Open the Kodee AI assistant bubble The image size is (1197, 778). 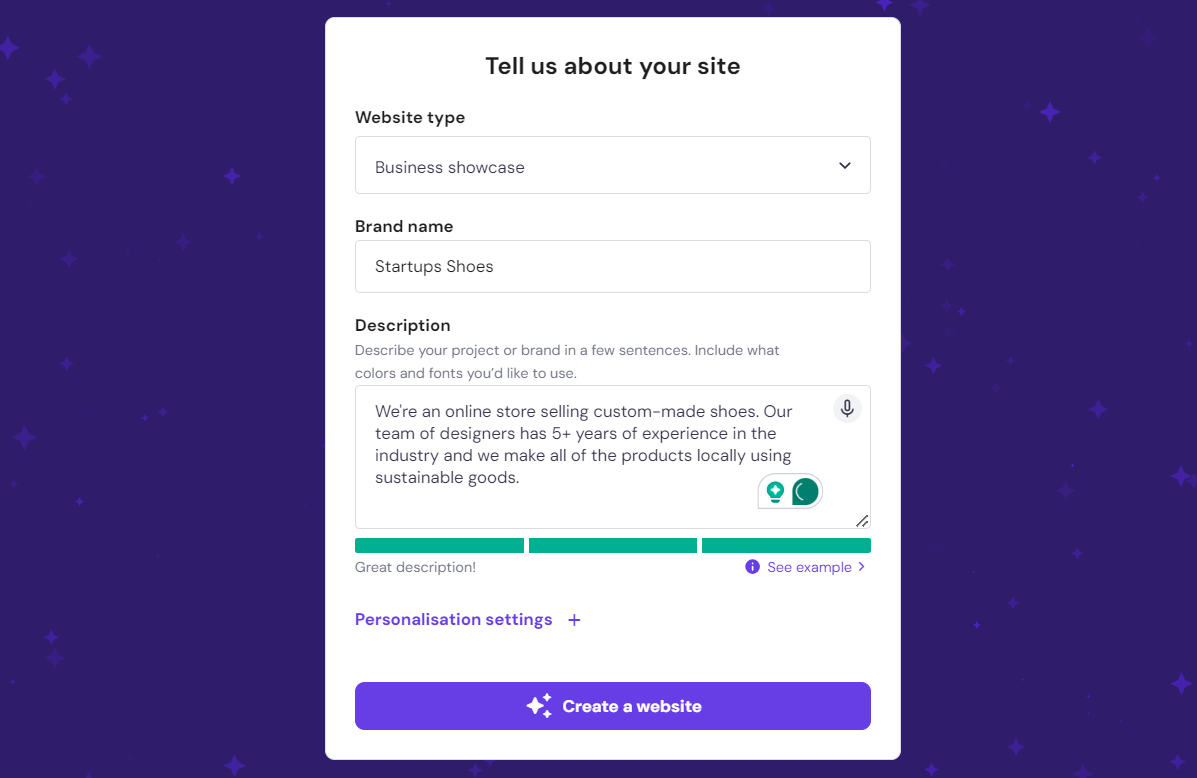tap(804, 491)
